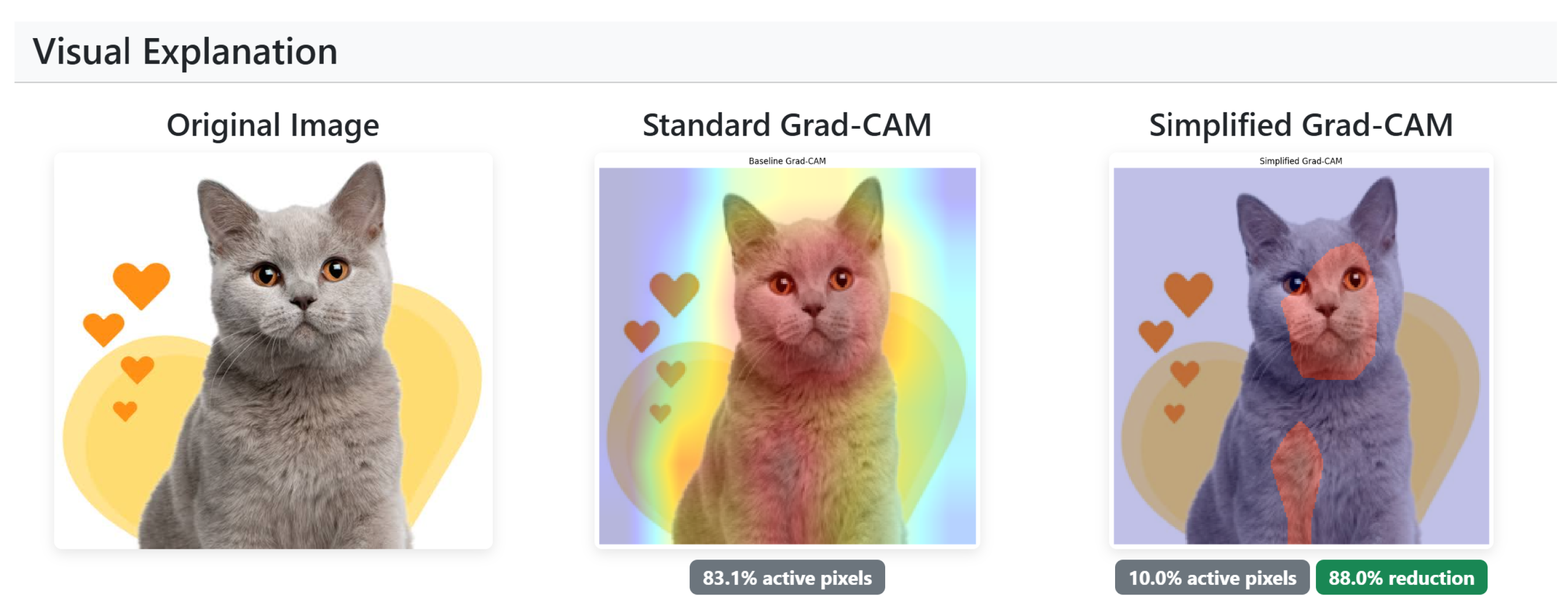The image size is (1568, 613).
Task: Click the smallest bottom heart in original image
Action: (x=126, y=411)
